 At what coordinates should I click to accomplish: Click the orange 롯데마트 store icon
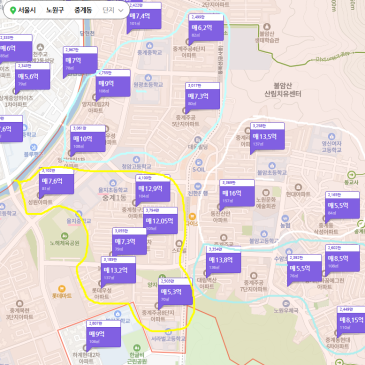[61, 288]
